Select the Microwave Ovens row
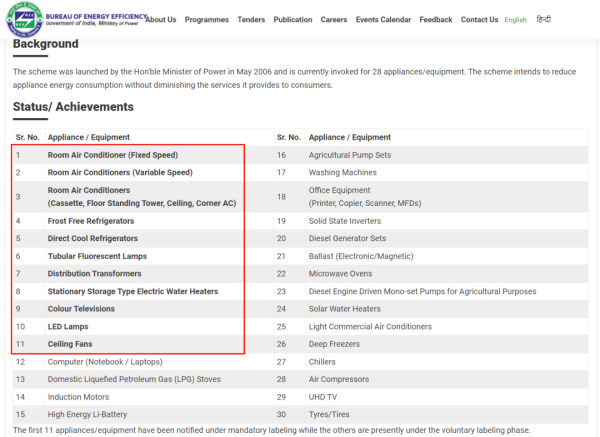The width and height of the screenshot is (600, 437). click(x=342, y=273)
